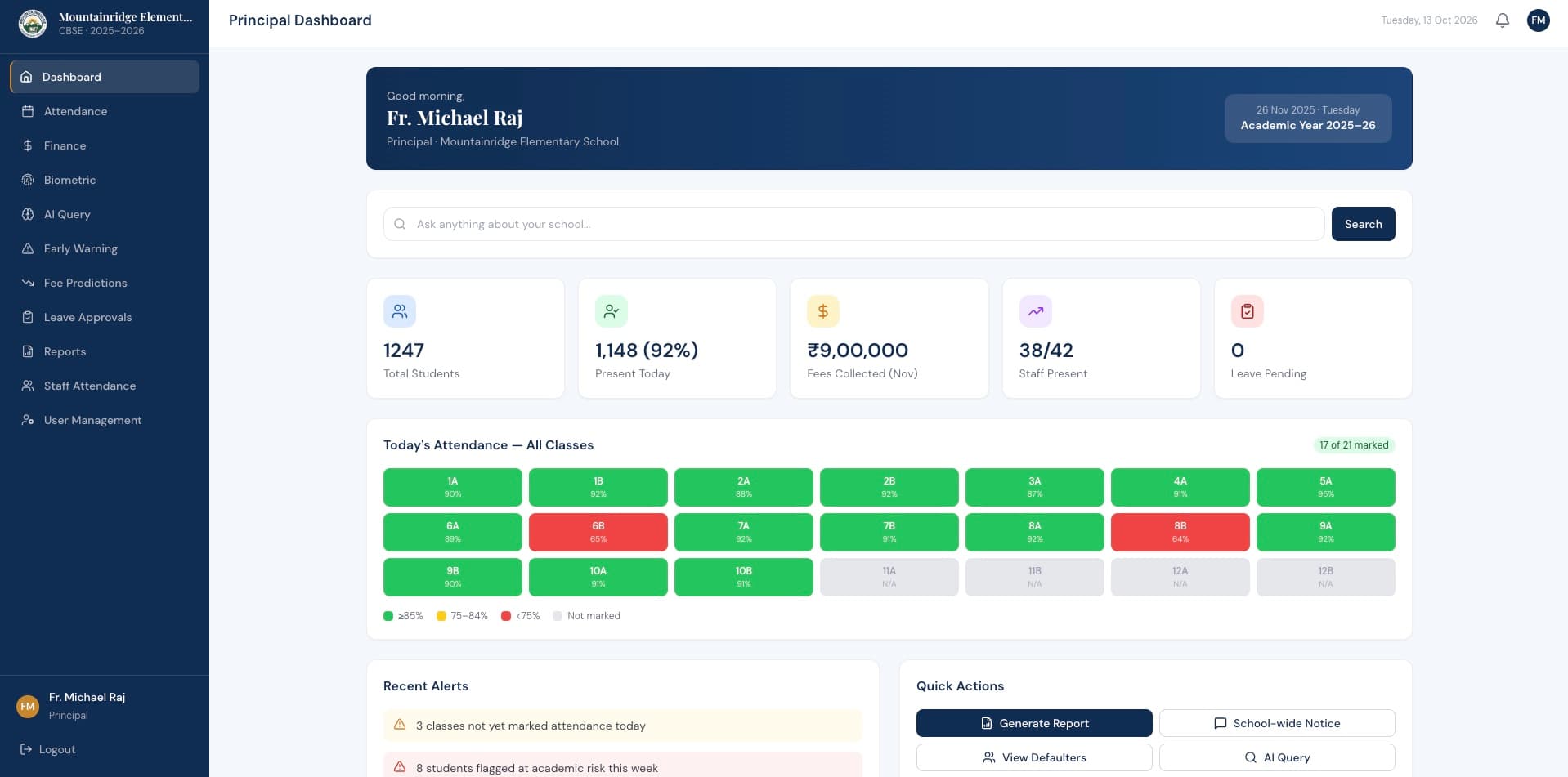Screen dimensions: 1568x777
Task: Select class 9A attendance tile
Action: (1326, 532)
